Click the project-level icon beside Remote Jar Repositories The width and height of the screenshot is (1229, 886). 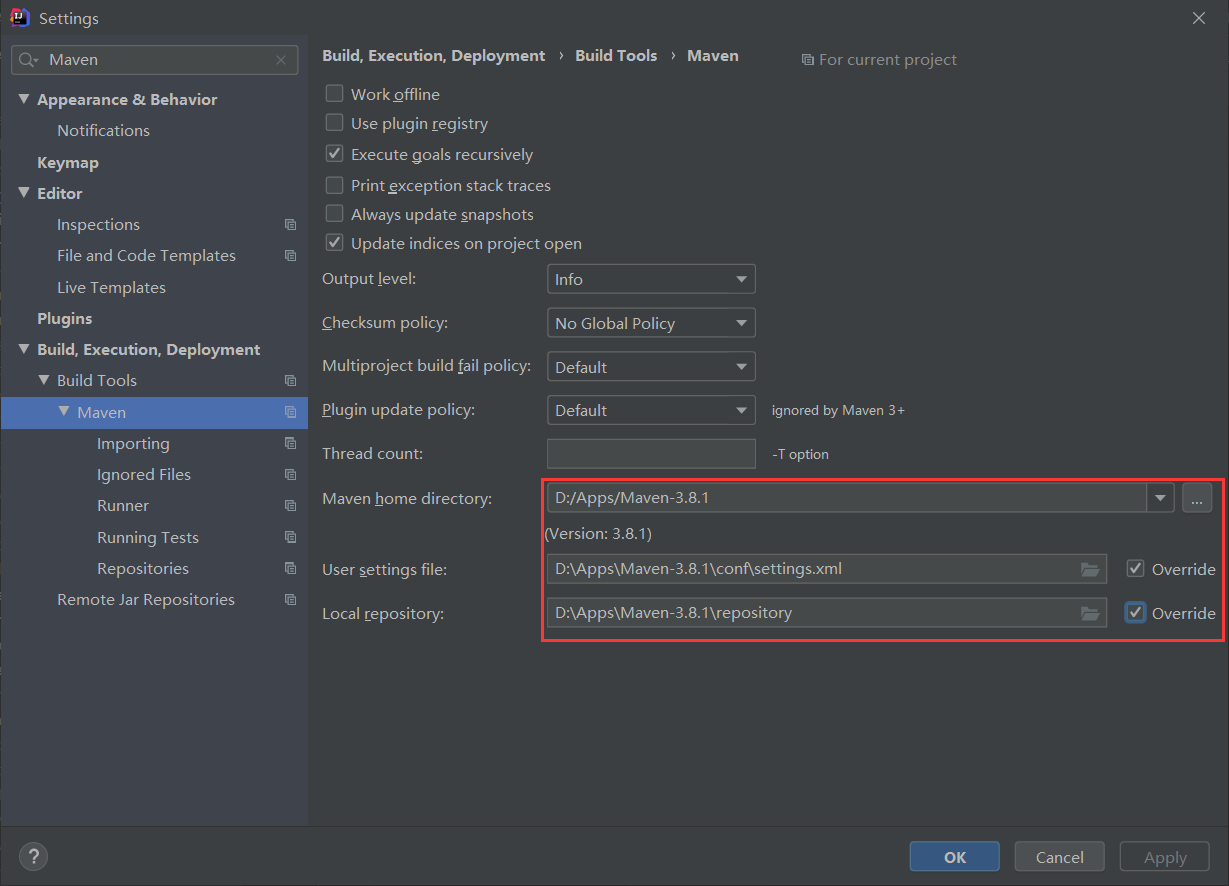tap(290, 600)
